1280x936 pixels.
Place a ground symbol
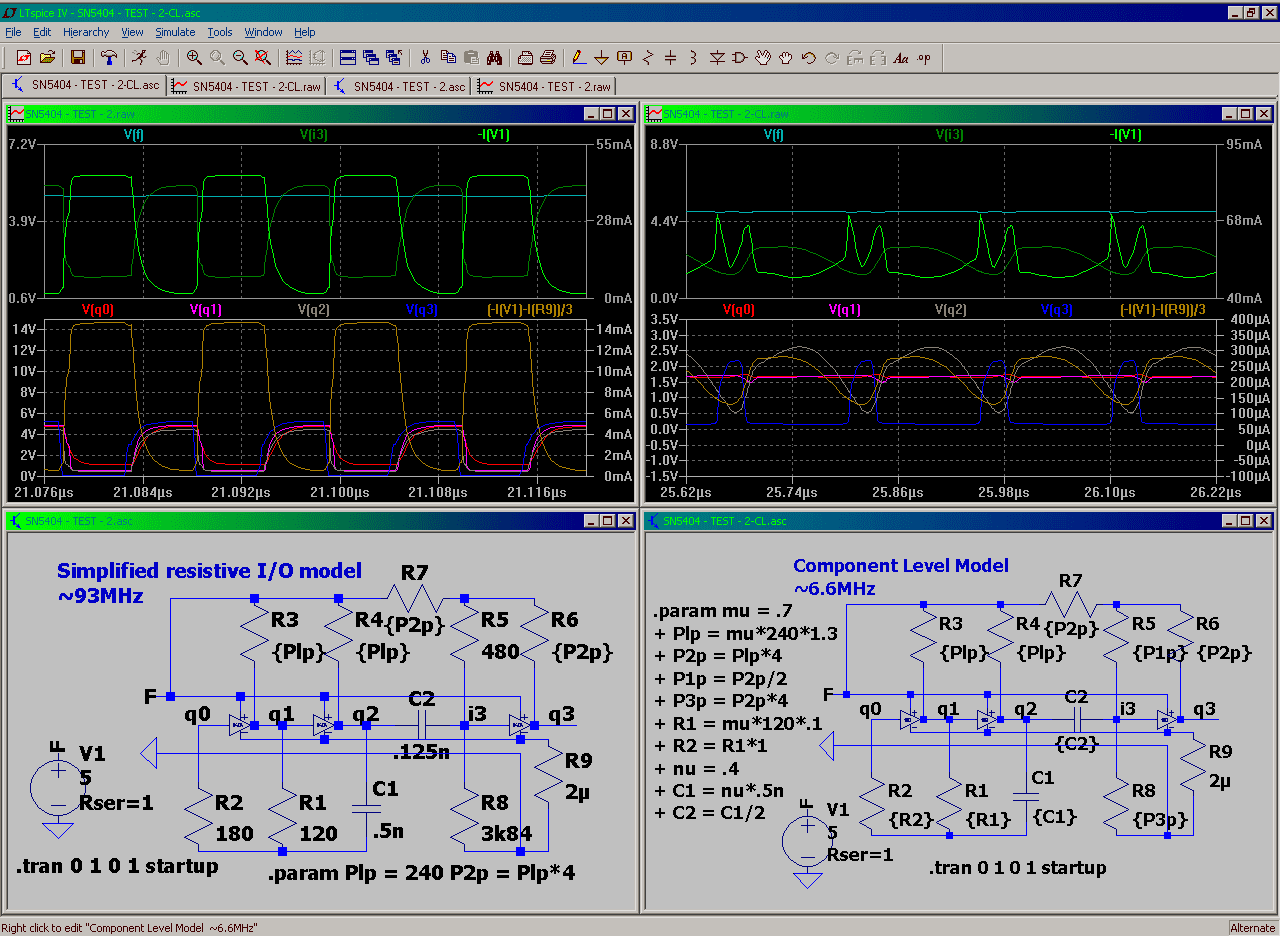(601, 57)
